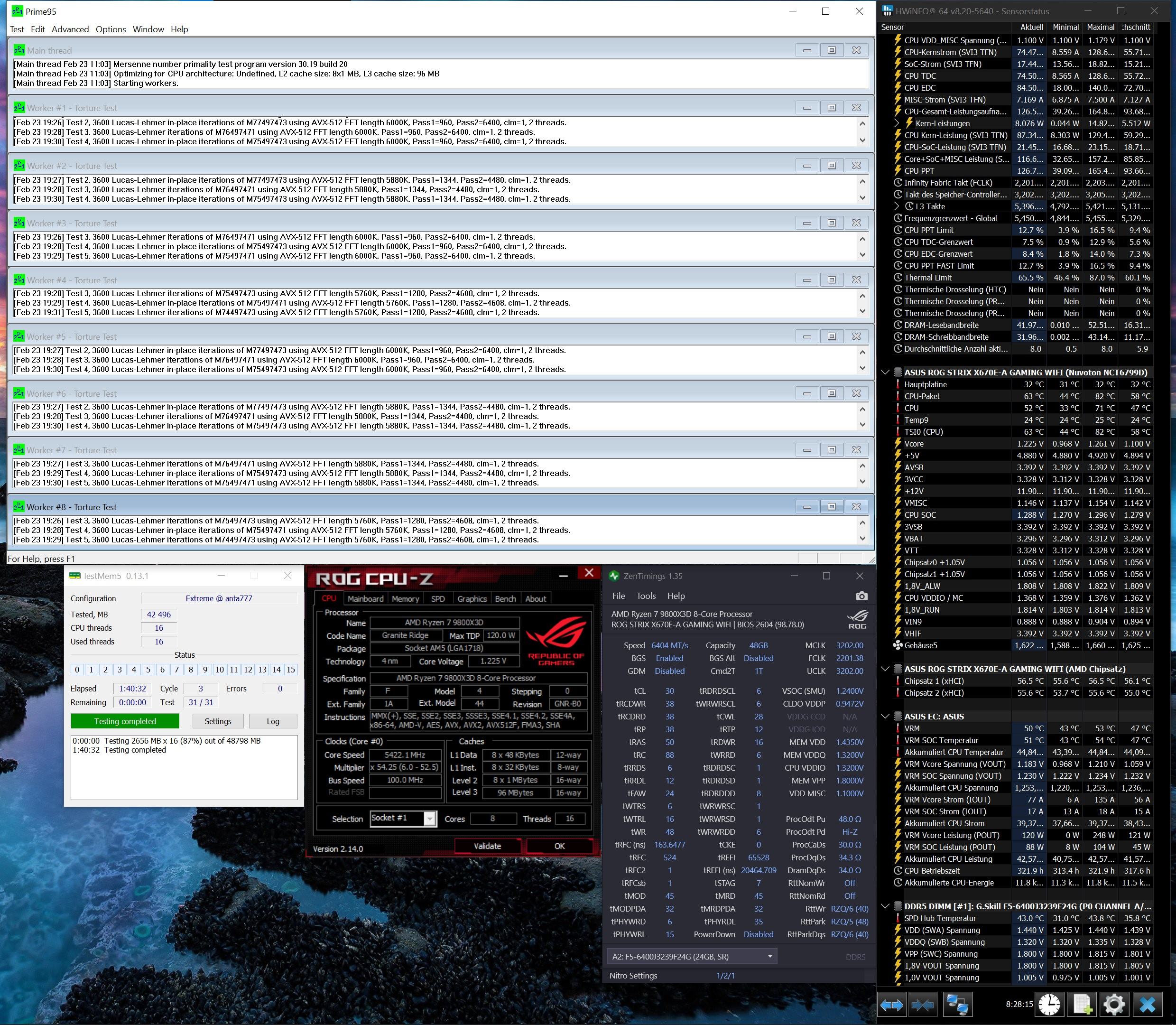Expand the Kern-Leistungen sensor row
1176x1025 pixels.
(898, 123)
